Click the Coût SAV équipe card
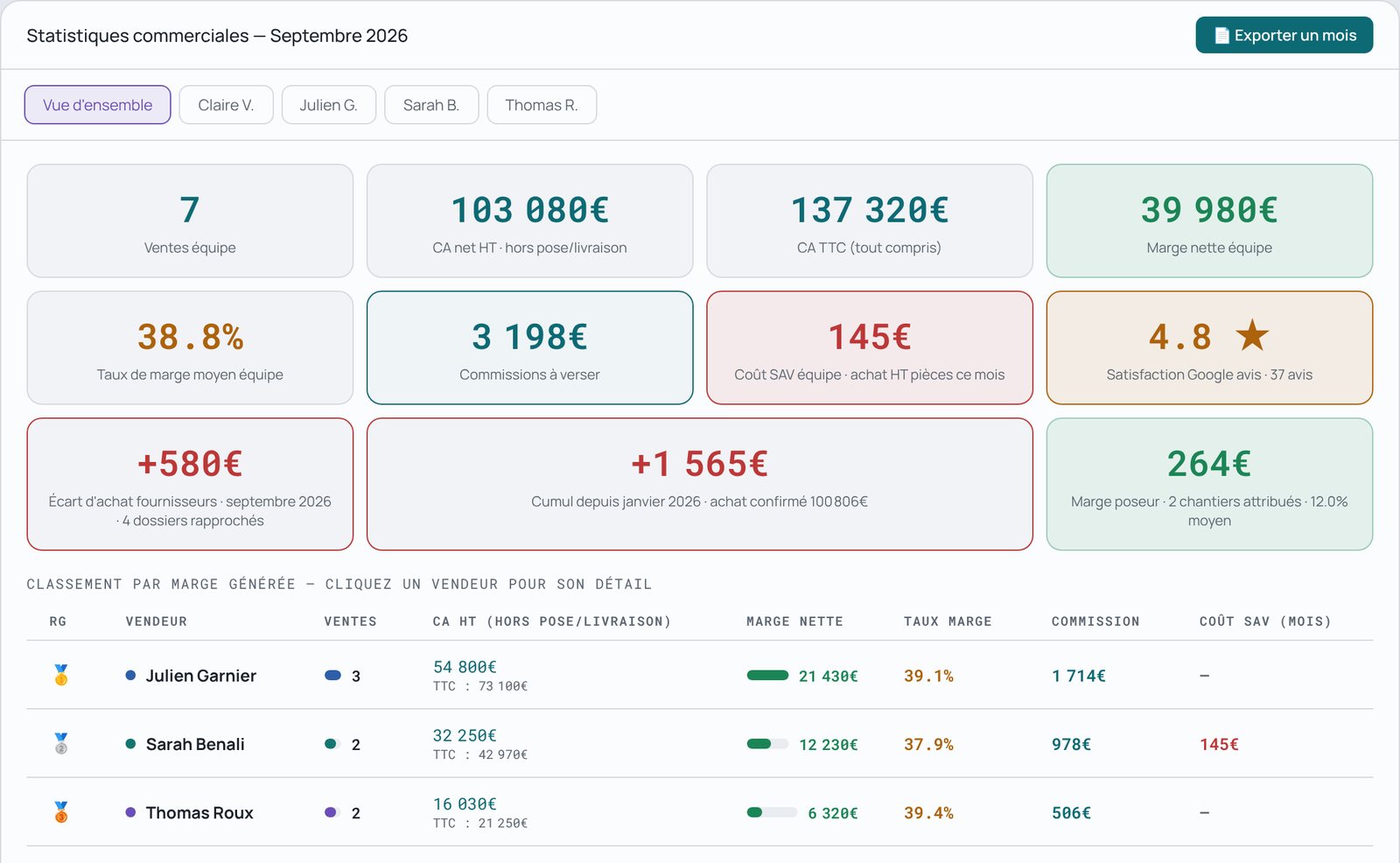The width and height of the screenshot is (1400, 863). coord(869,347)
